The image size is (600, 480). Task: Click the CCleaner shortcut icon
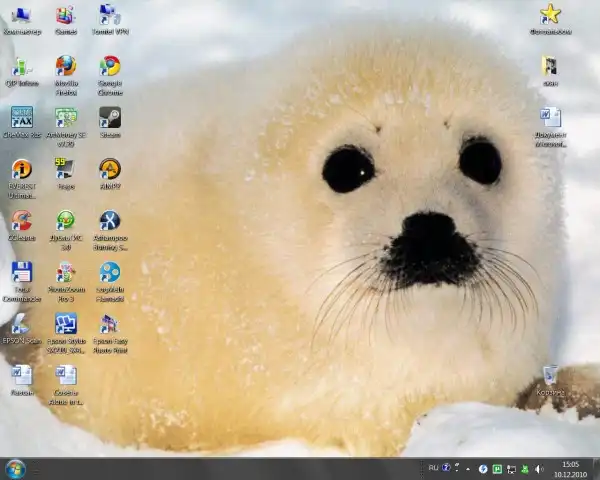click(21, 221)
